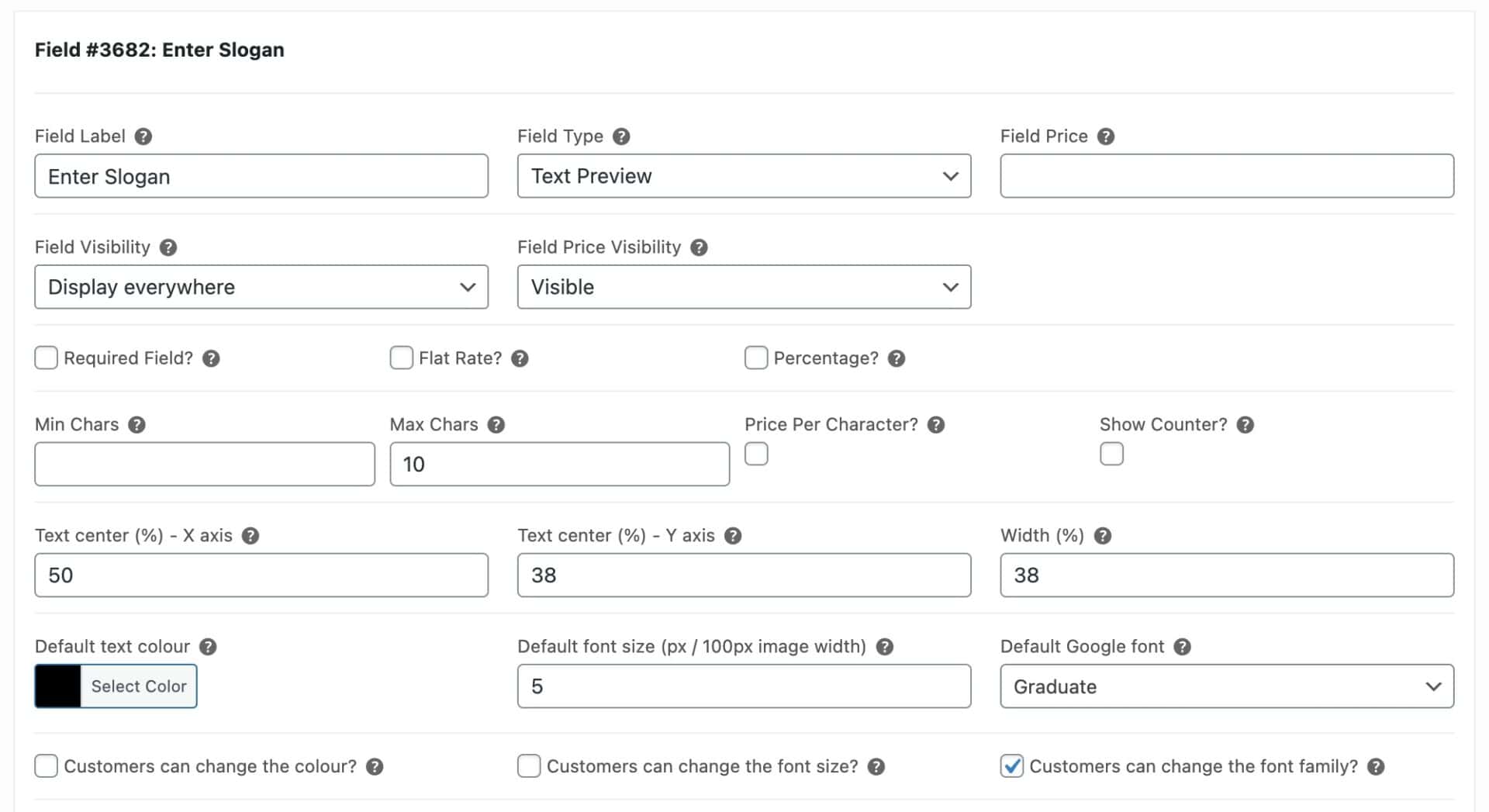Open Default Google font dropdown showing Graduate
The width and height of the screenshot is (1489, 812).
pyautogui.click(x=1227, y=686)
